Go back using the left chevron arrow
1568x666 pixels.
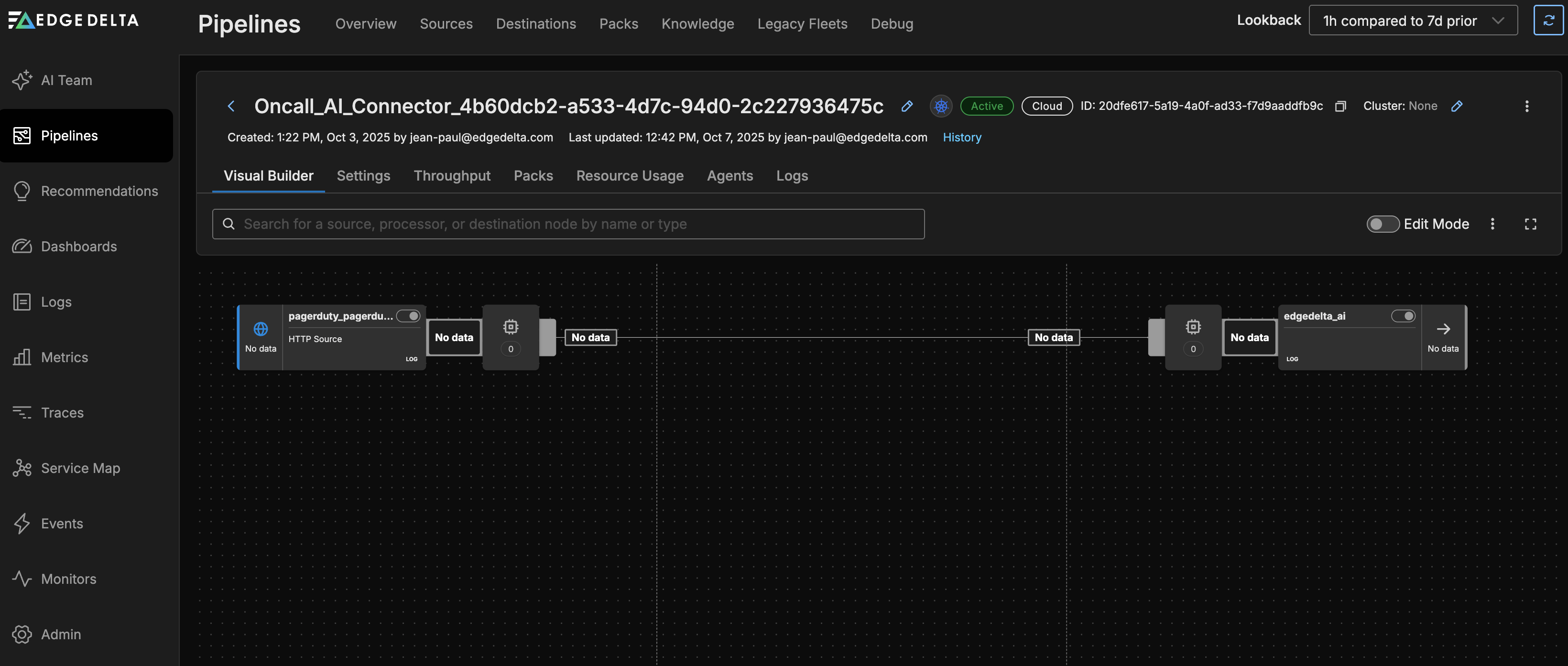(x=231, y=107)
